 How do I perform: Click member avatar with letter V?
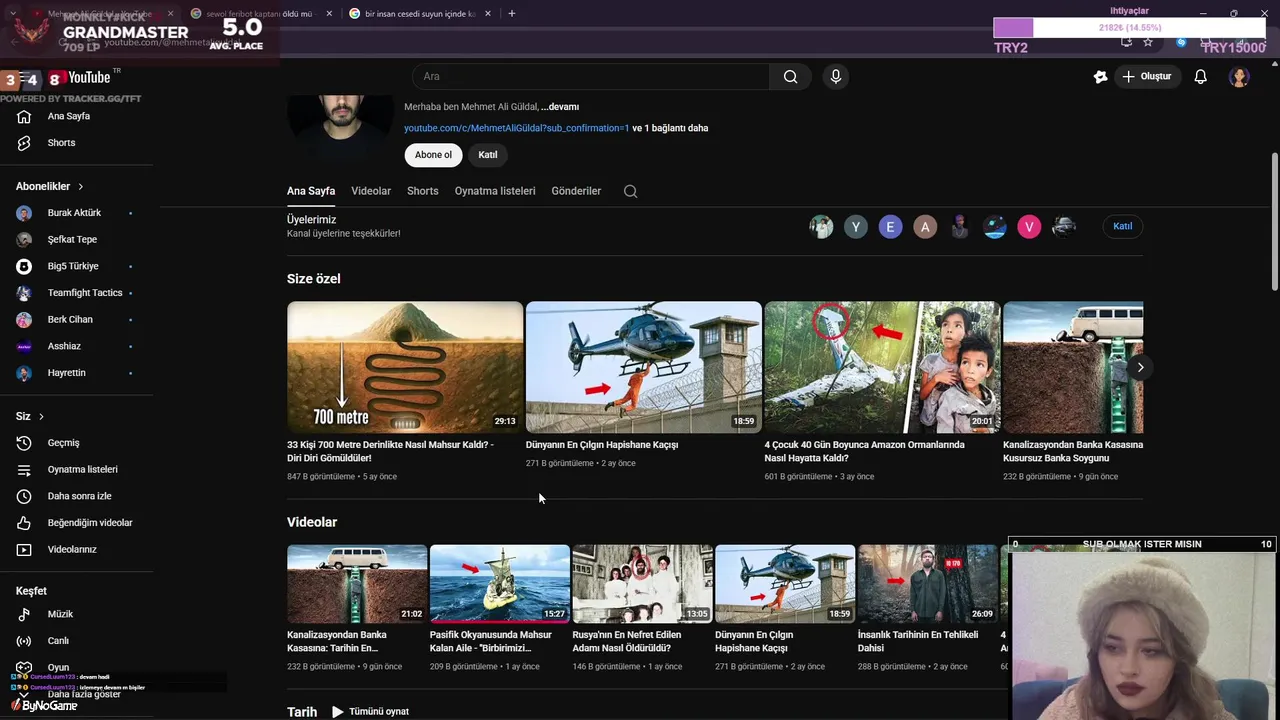pyautogui.click(x=1029, y=227)
